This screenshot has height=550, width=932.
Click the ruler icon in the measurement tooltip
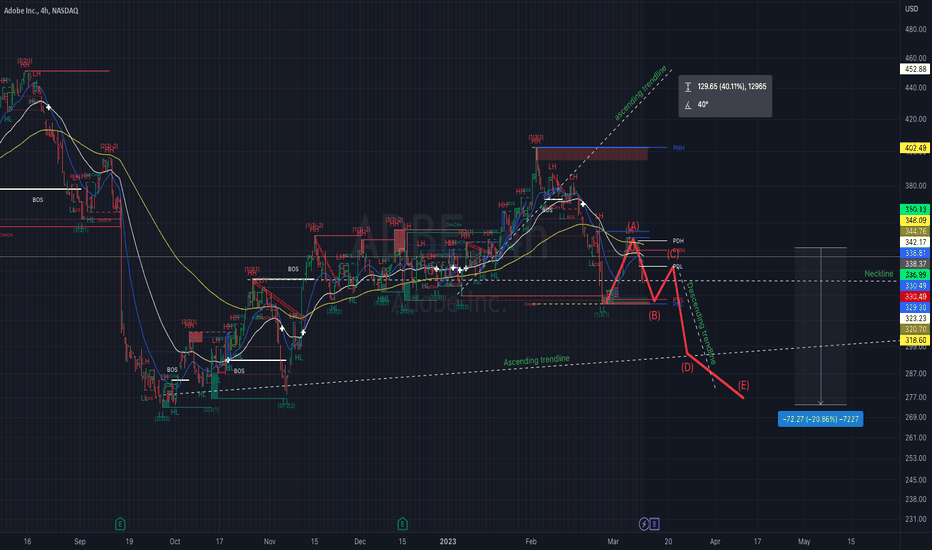pyautogui.click(x=688, y=87)
